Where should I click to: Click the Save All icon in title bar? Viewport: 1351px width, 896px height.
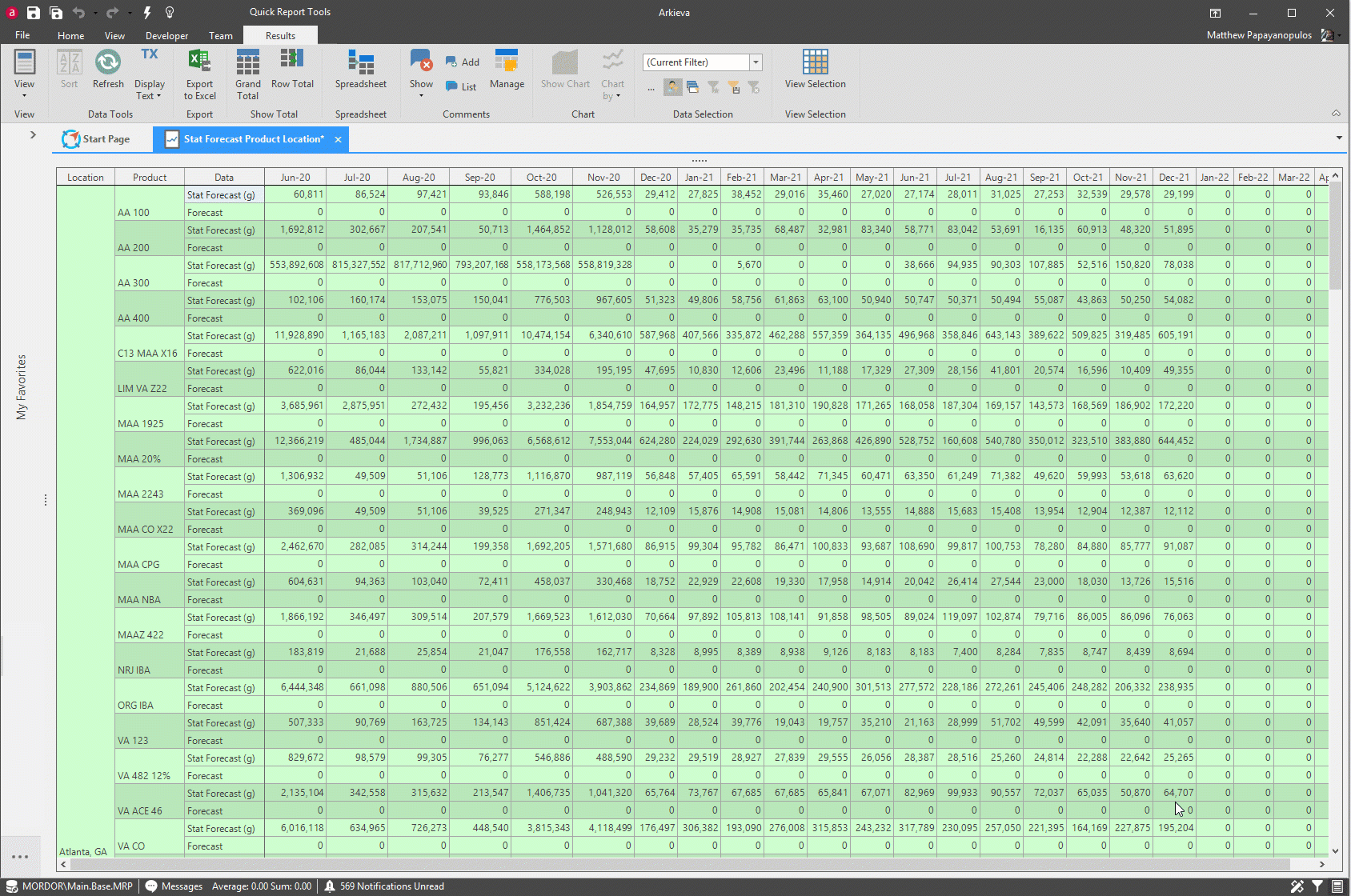pos(56,13)
